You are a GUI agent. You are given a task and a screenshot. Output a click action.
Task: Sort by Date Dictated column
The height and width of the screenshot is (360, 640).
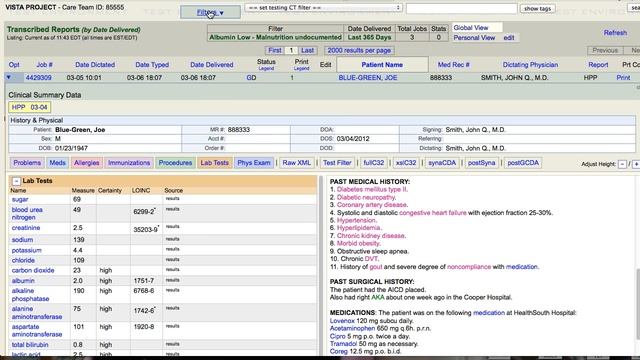[95, 64]
